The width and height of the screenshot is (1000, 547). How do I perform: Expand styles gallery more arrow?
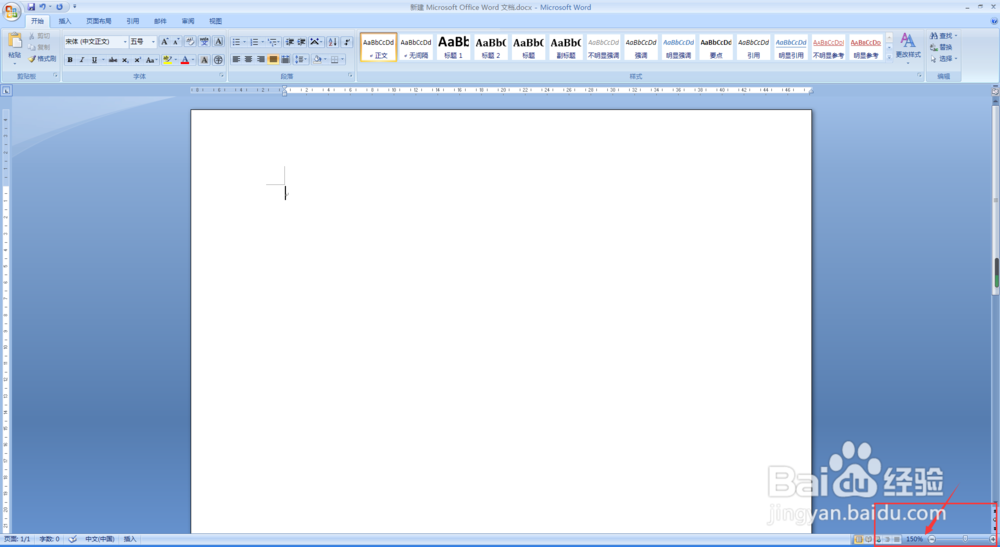[889, 56]
